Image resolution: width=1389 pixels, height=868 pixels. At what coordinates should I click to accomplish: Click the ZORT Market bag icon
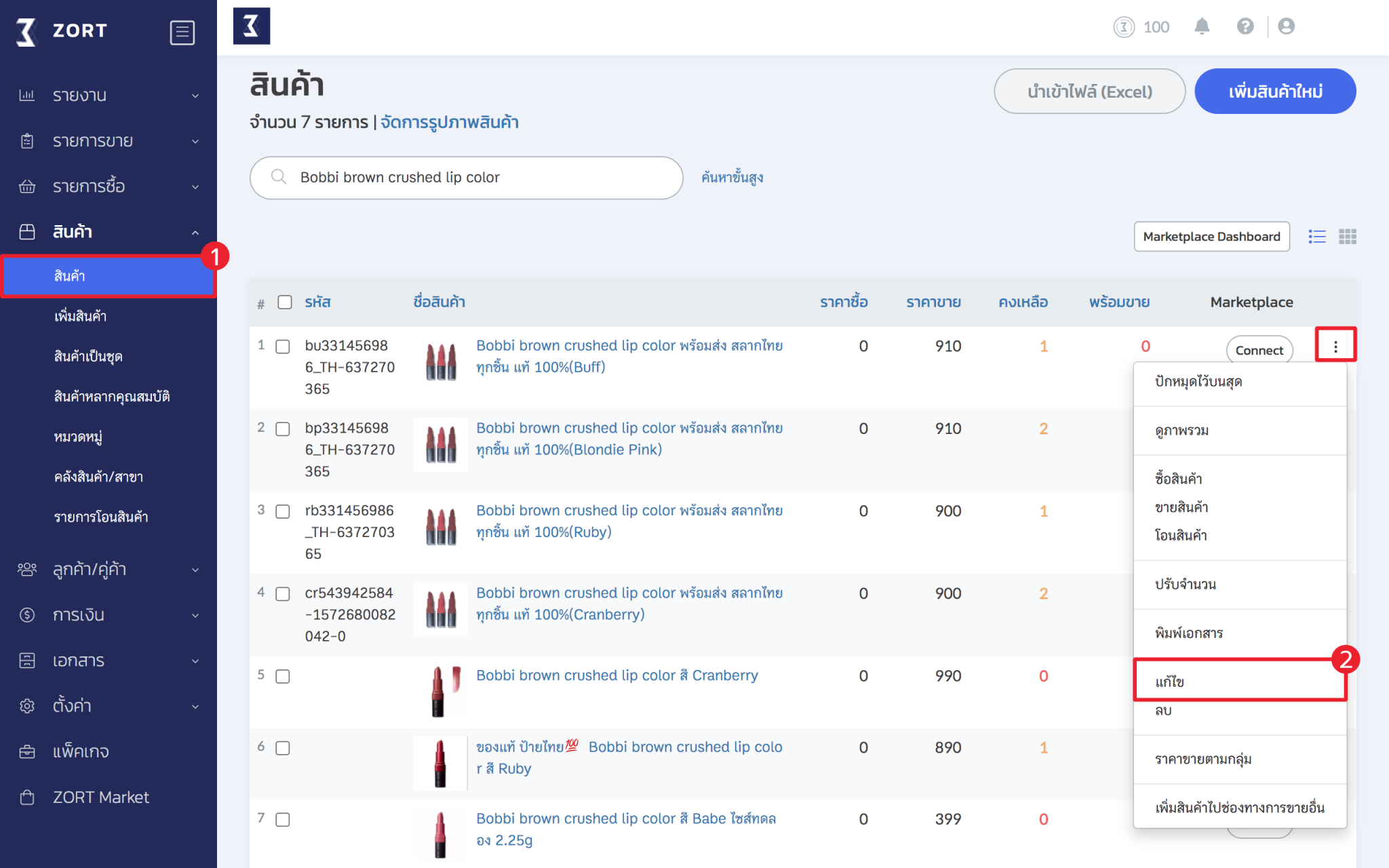(x=27, y=797)
